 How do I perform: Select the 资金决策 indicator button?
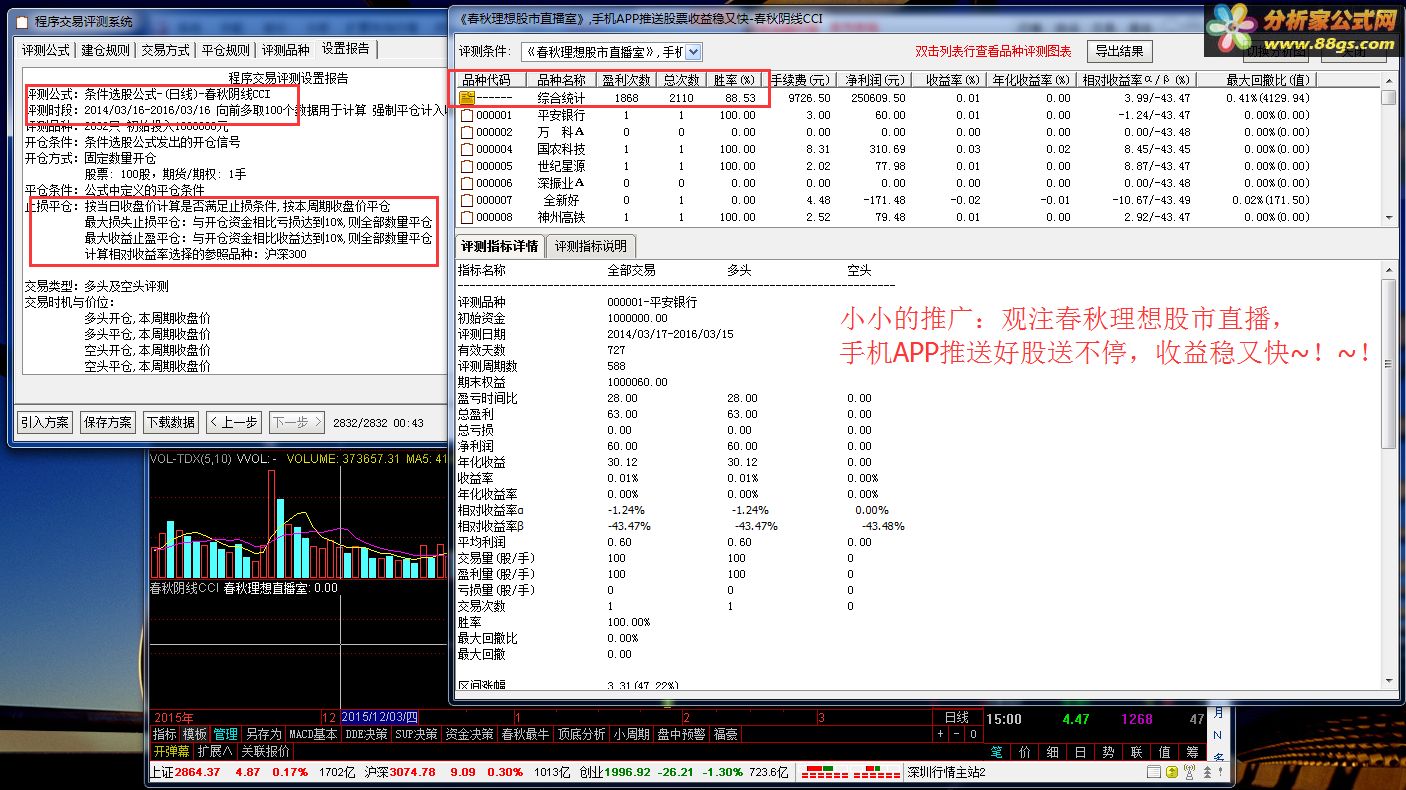[470, 734]
